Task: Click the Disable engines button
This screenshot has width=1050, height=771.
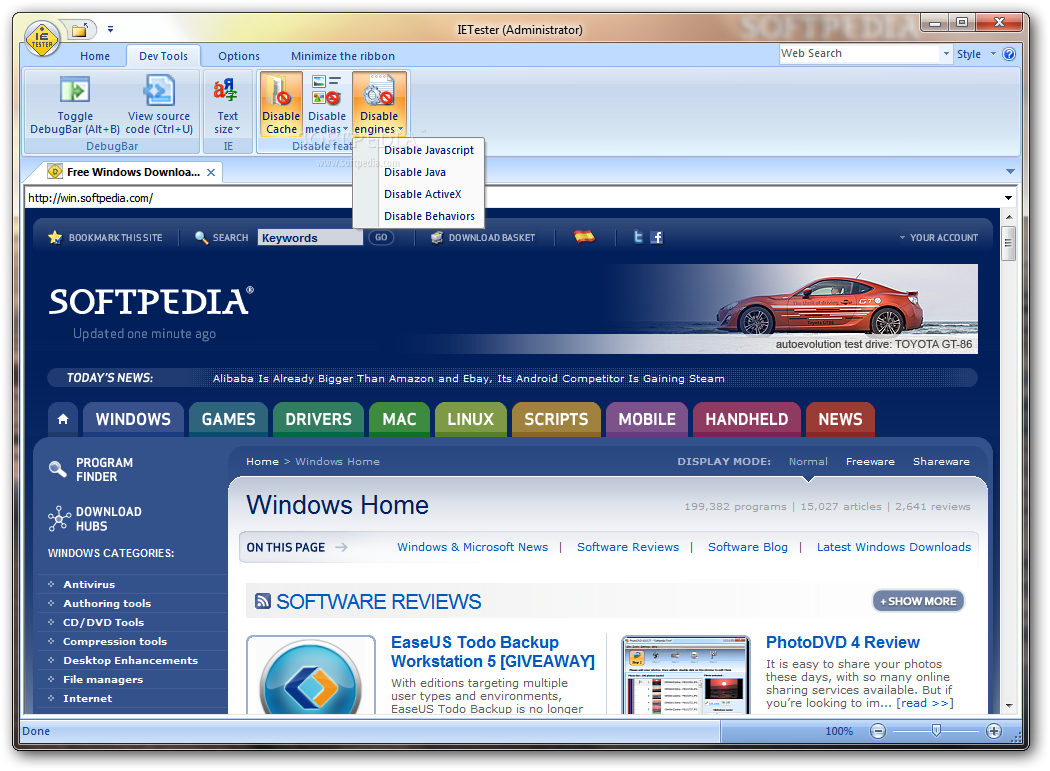Action: [379, 104]
